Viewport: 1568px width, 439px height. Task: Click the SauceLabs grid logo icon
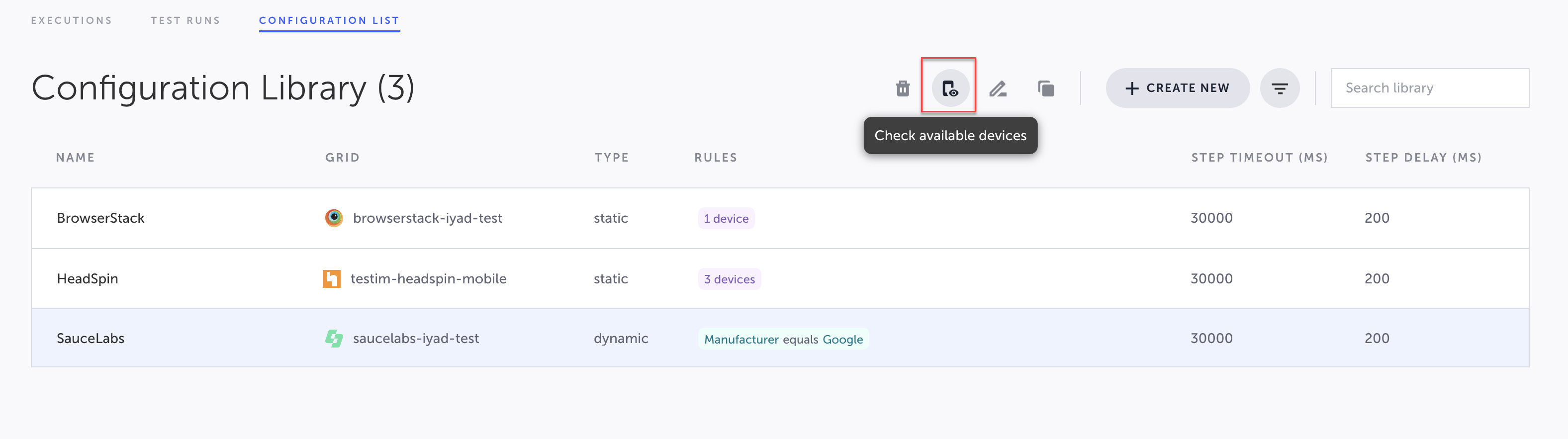pyautogui.click(x=334, y=339)
